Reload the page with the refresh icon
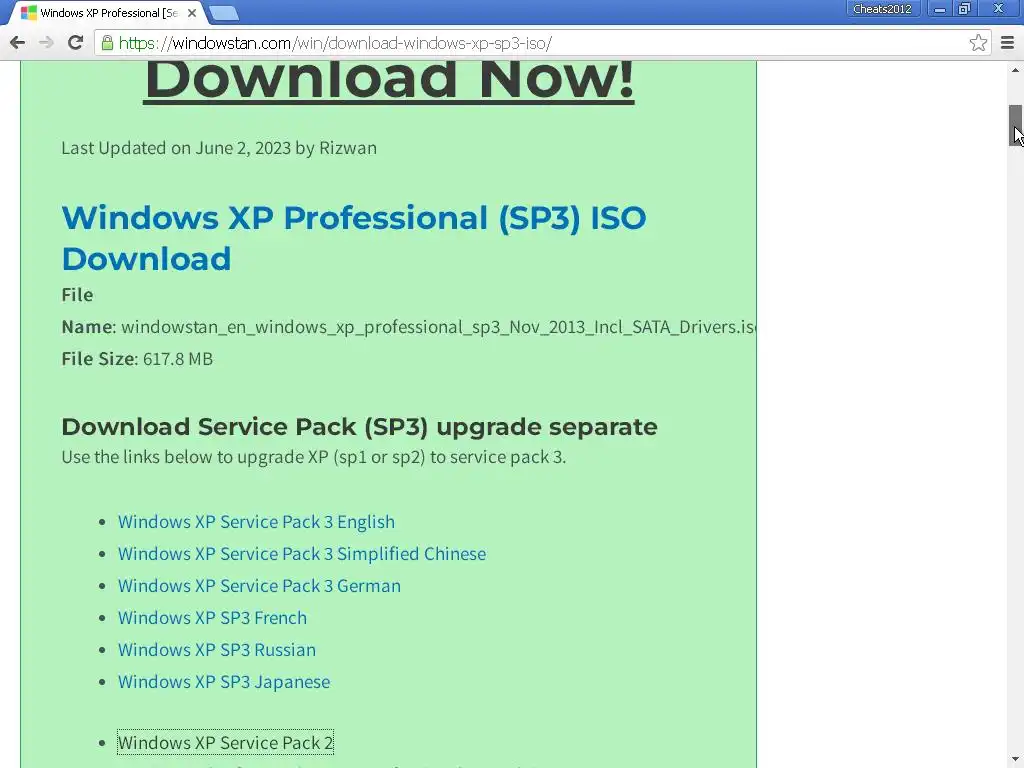This screenshot has width=1024, height=768. [76, 43]
